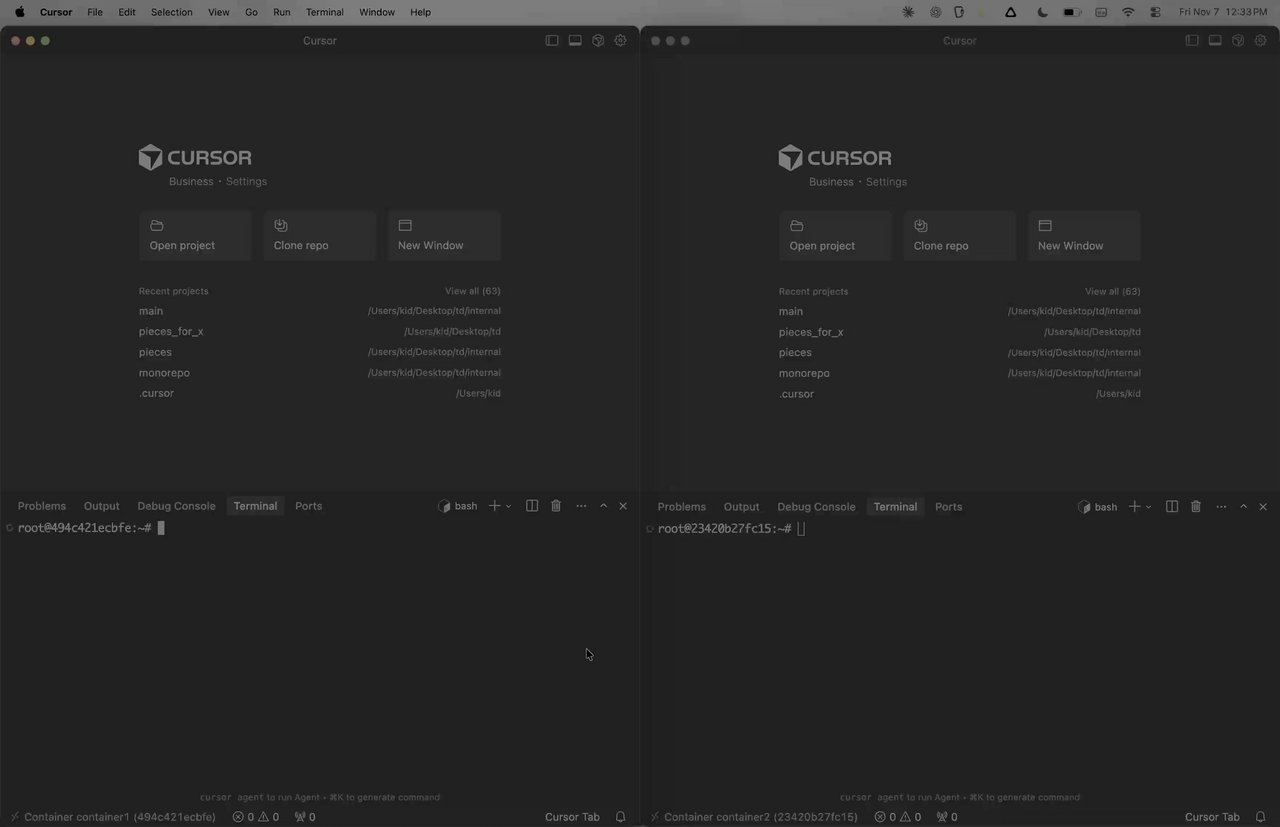Screen dimensions: 1280x827
Task: Open Settings link under left Cursor logo
Action: (x=246, y=182)
